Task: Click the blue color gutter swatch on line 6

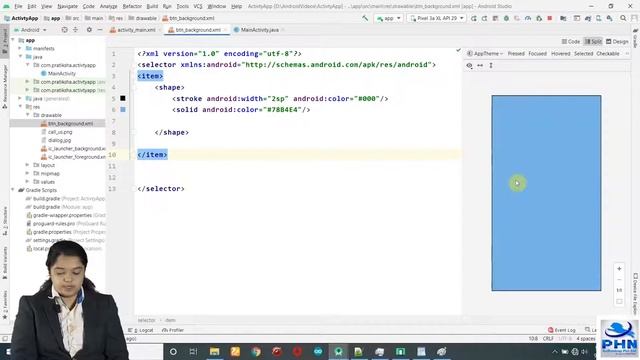Action: coord(123,109)
